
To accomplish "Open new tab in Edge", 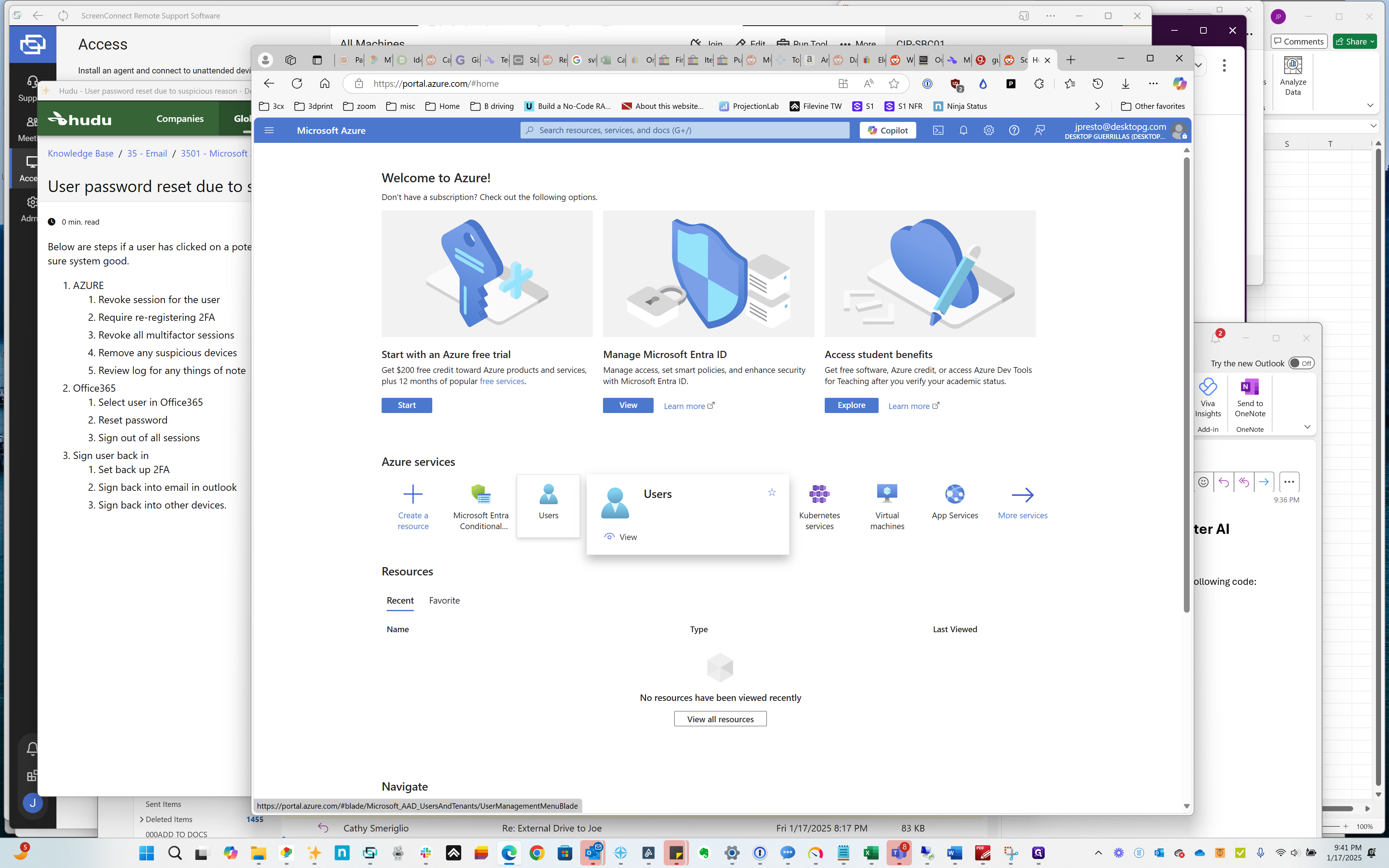I will pos(1070,60).
